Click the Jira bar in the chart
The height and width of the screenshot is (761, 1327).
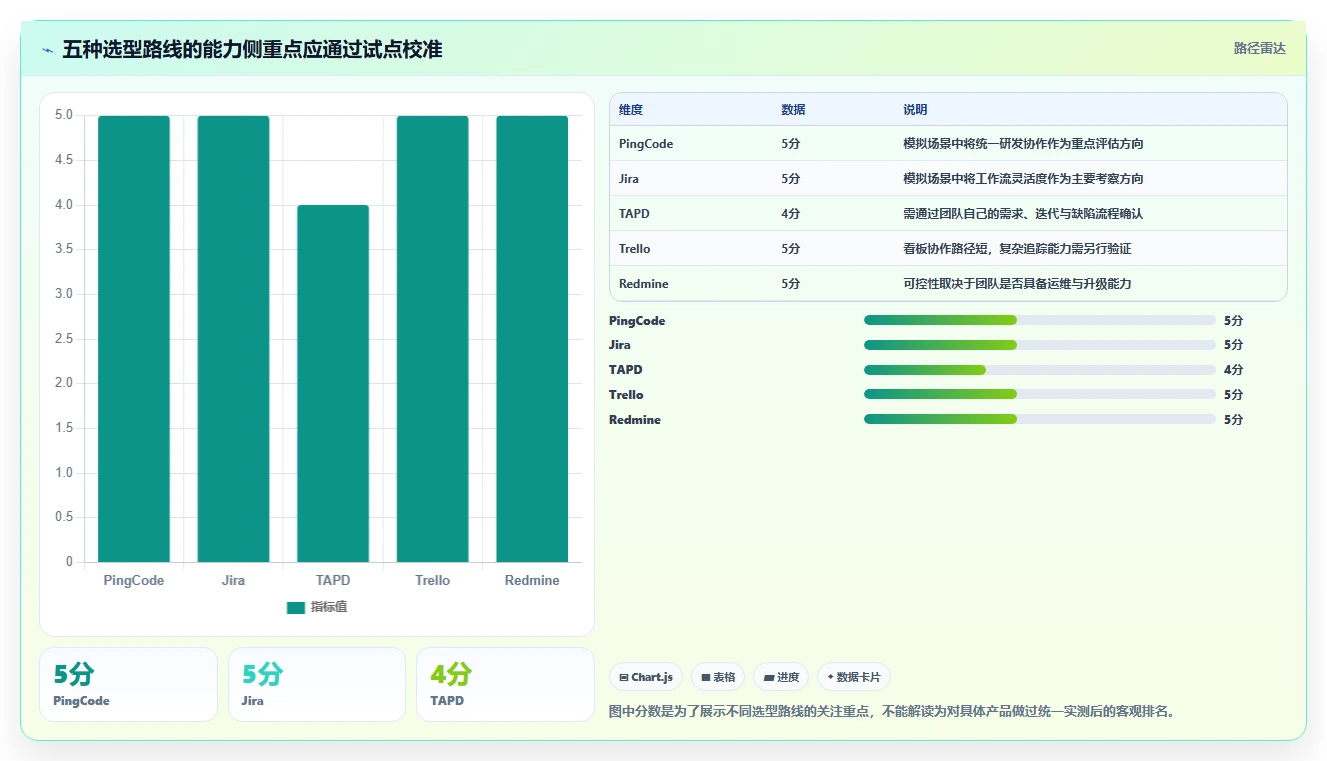pos(233,339)
